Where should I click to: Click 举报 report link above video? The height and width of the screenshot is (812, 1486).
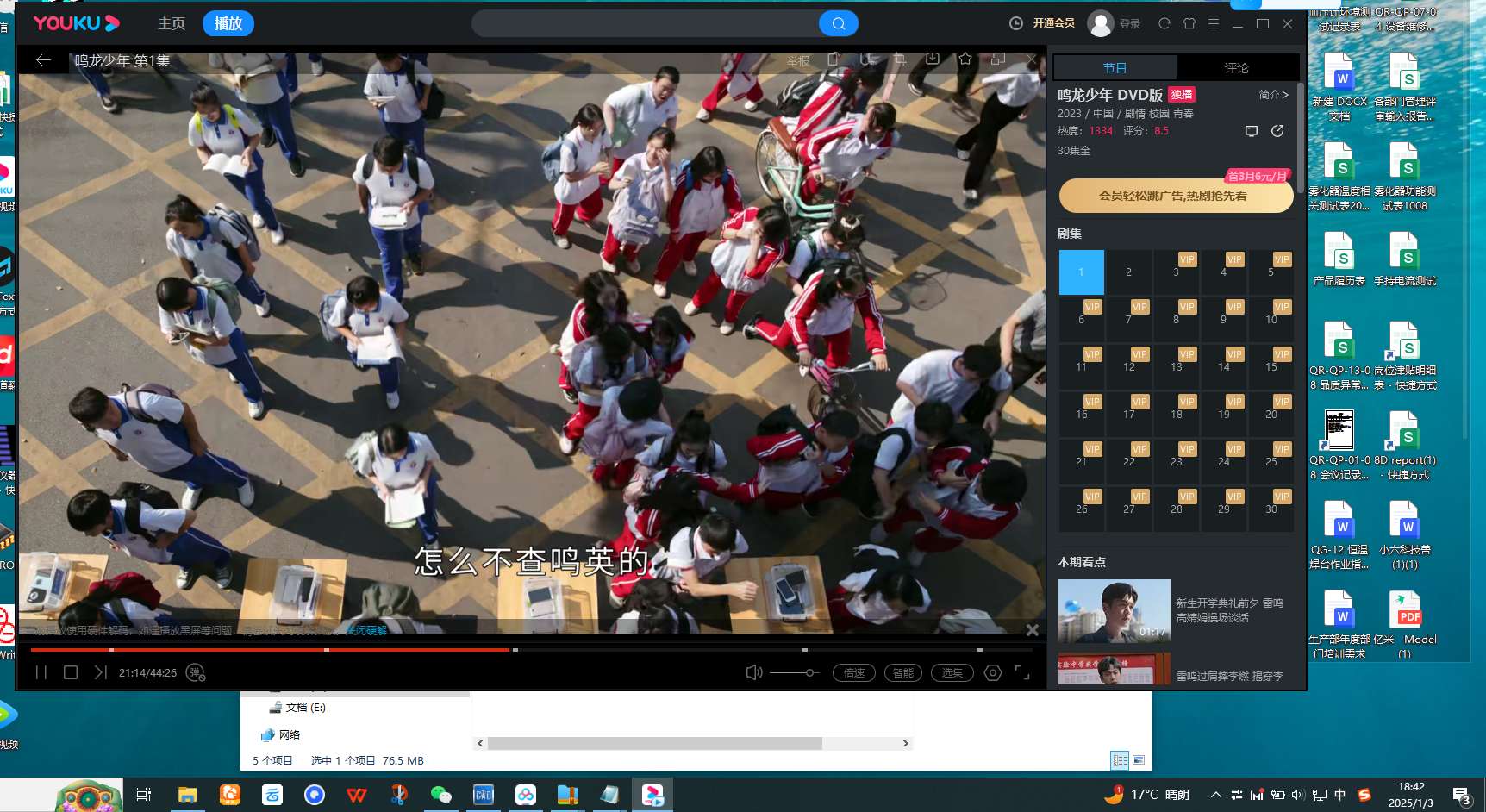798,61
